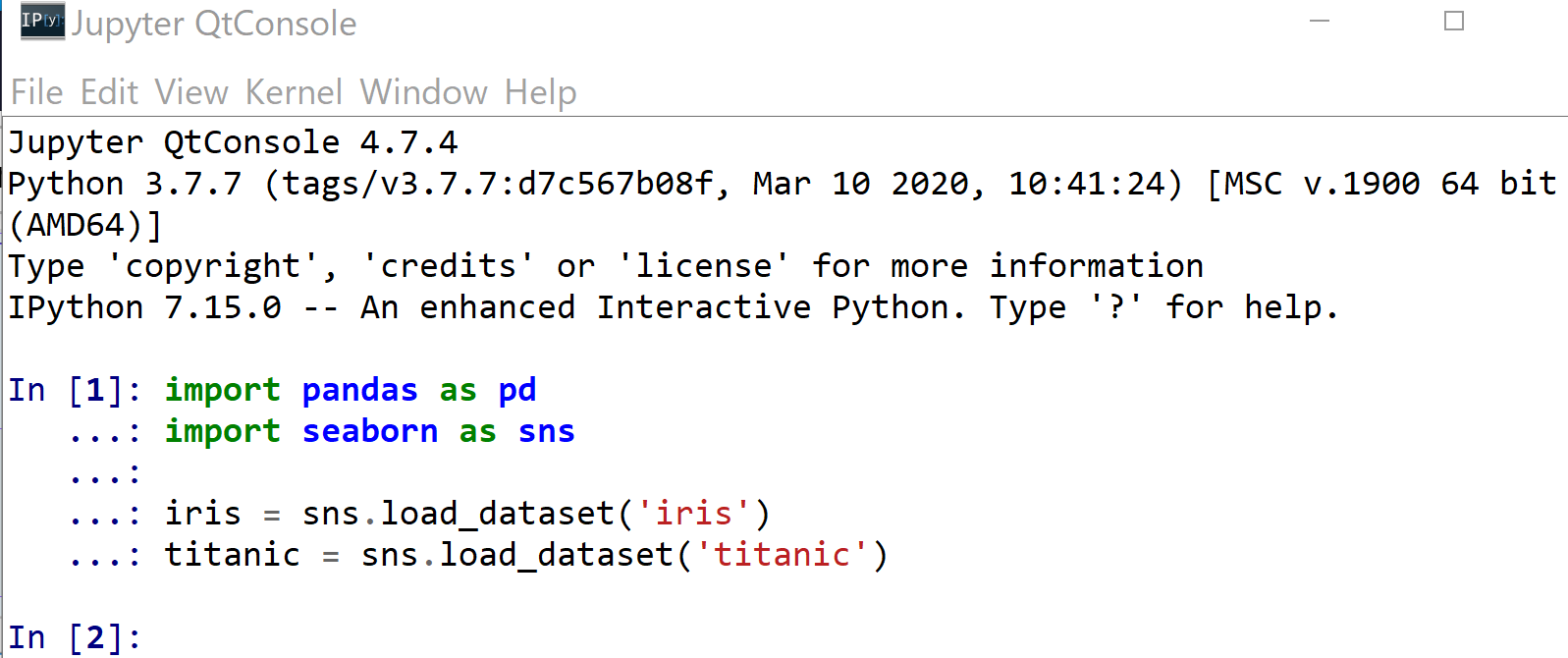Screen dimensions: 1568x658
Task: Click the 'Jupyter QtConsole 4.7.4' banner text
Action: (233, 143)
